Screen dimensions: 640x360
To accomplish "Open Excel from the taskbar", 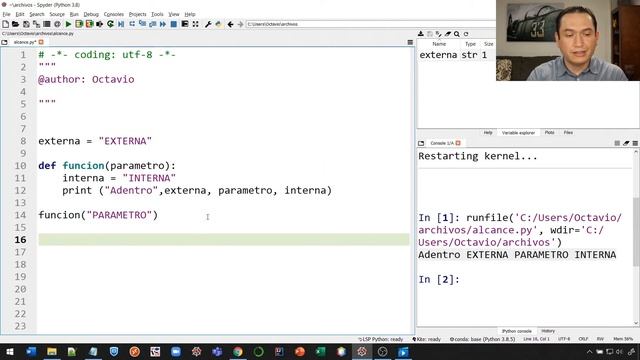I will click(x=321, y=352).
